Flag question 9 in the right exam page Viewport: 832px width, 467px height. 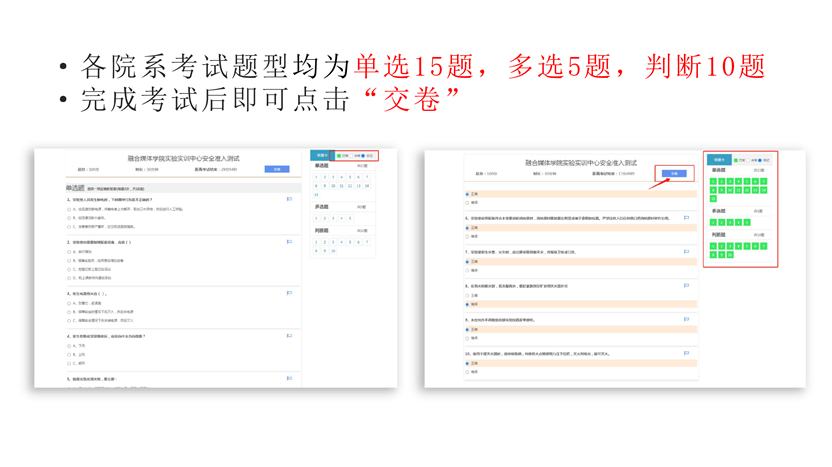[686, 320]
